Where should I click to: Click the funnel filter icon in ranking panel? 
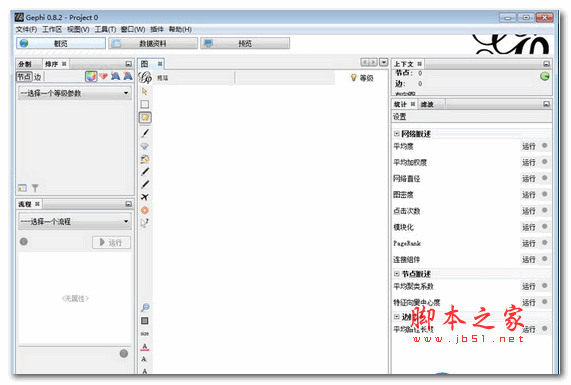coord(35,188)
